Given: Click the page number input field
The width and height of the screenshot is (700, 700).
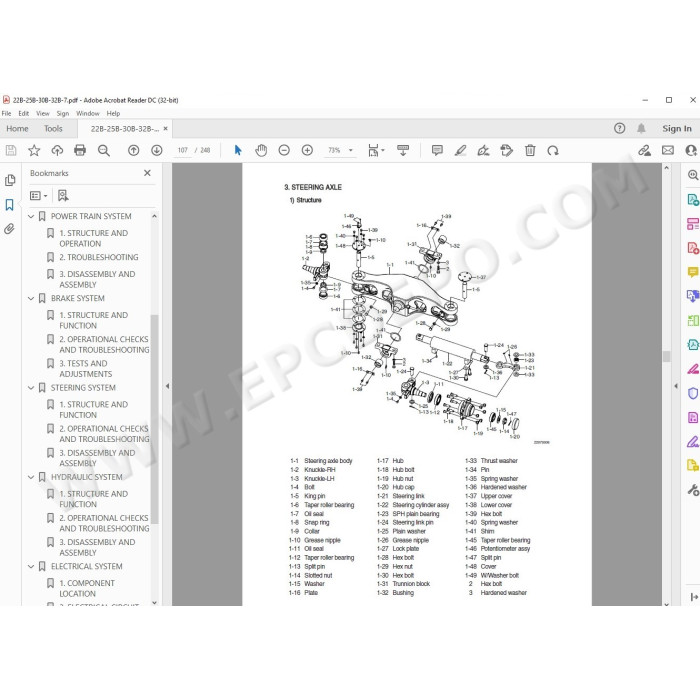Looking at the screenshot, I should (x=183, y=150).
